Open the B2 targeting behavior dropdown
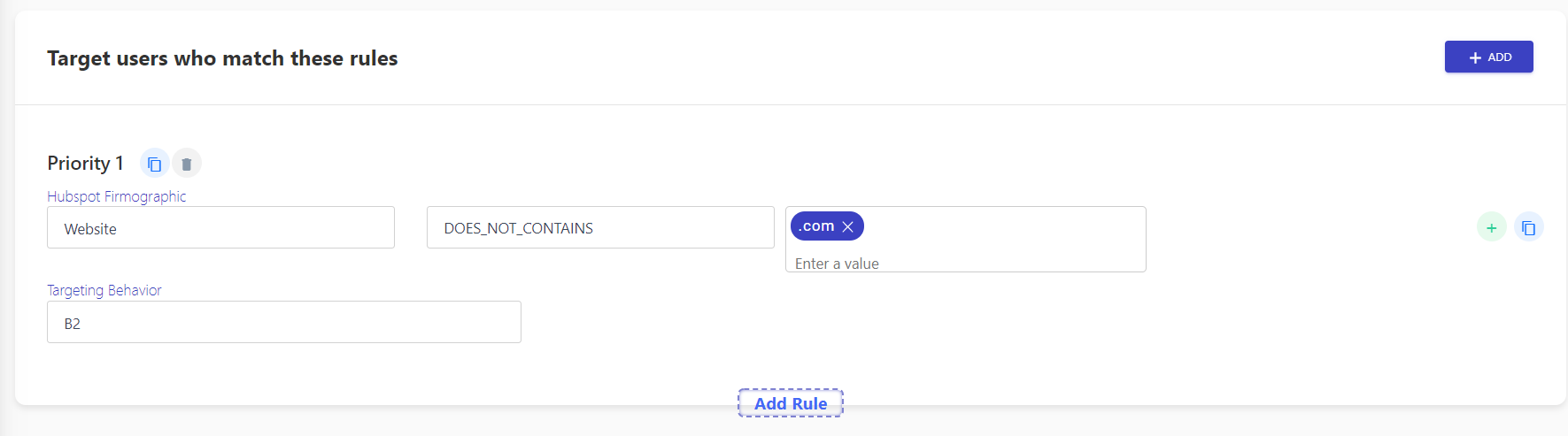The width and height of the screenshot is (1568, 436). (284, 322)
